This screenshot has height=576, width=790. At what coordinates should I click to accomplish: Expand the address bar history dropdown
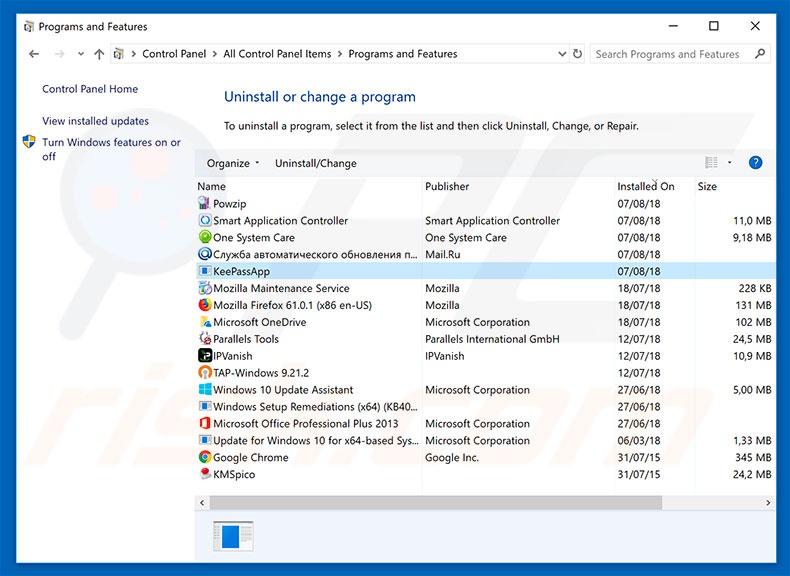point(562,53)
